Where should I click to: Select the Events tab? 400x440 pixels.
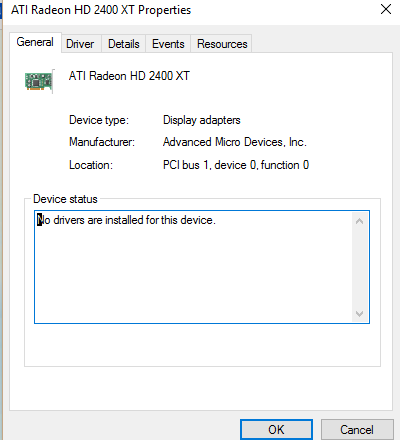[x=168, y=44]
